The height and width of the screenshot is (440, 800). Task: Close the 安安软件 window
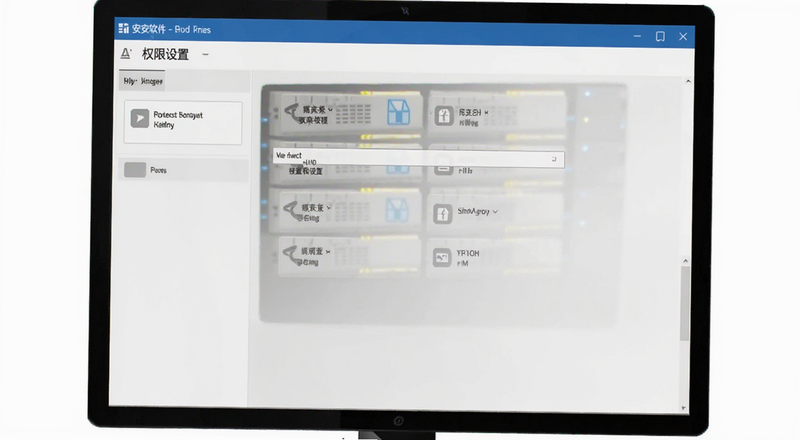[x=683, y=36]
